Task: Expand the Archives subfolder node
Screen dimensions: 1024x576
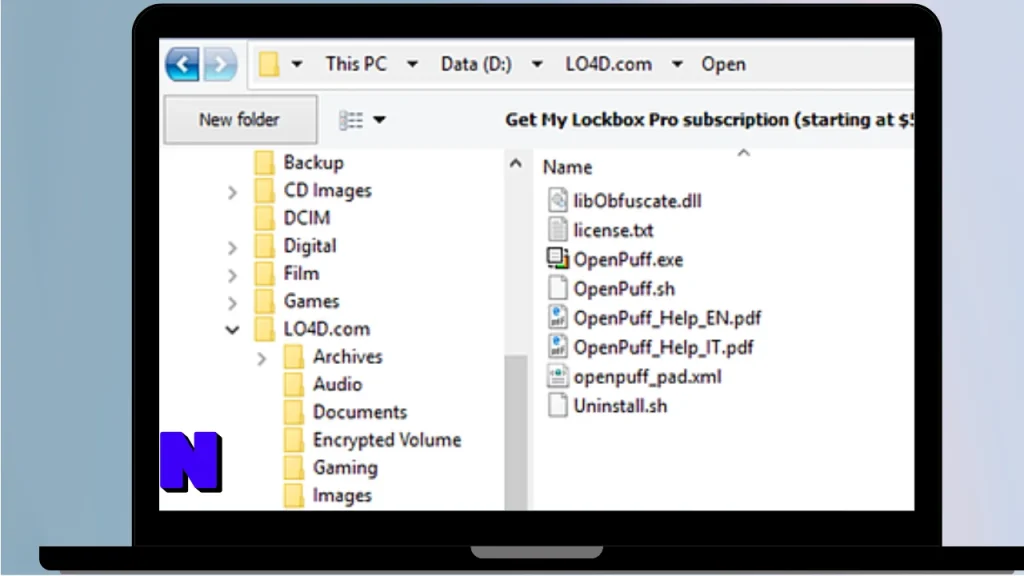Action: (x=261, y=358)
